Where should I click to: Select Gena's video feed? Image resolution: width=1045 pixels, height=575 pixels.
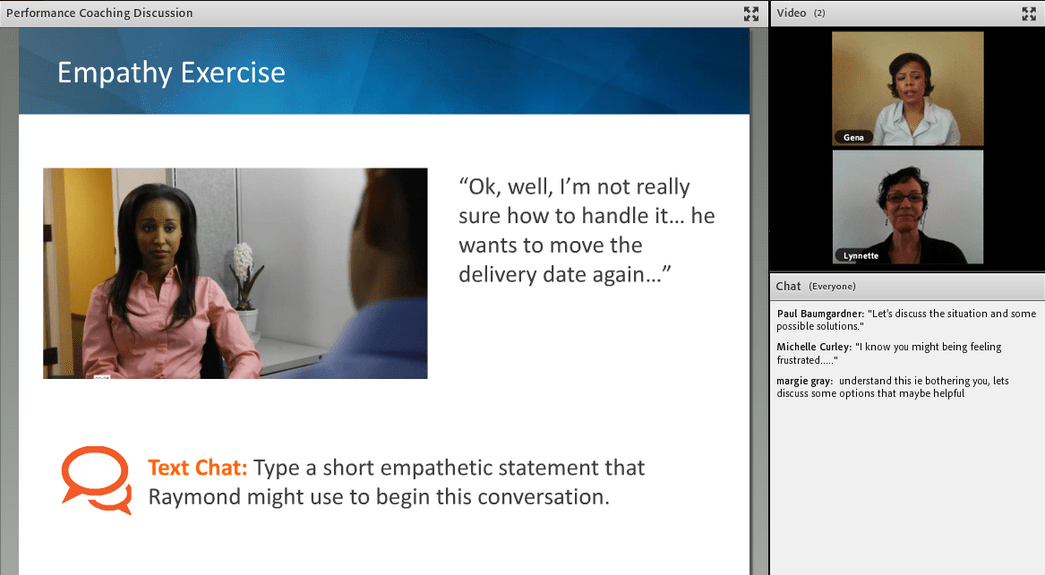[907, 89]
